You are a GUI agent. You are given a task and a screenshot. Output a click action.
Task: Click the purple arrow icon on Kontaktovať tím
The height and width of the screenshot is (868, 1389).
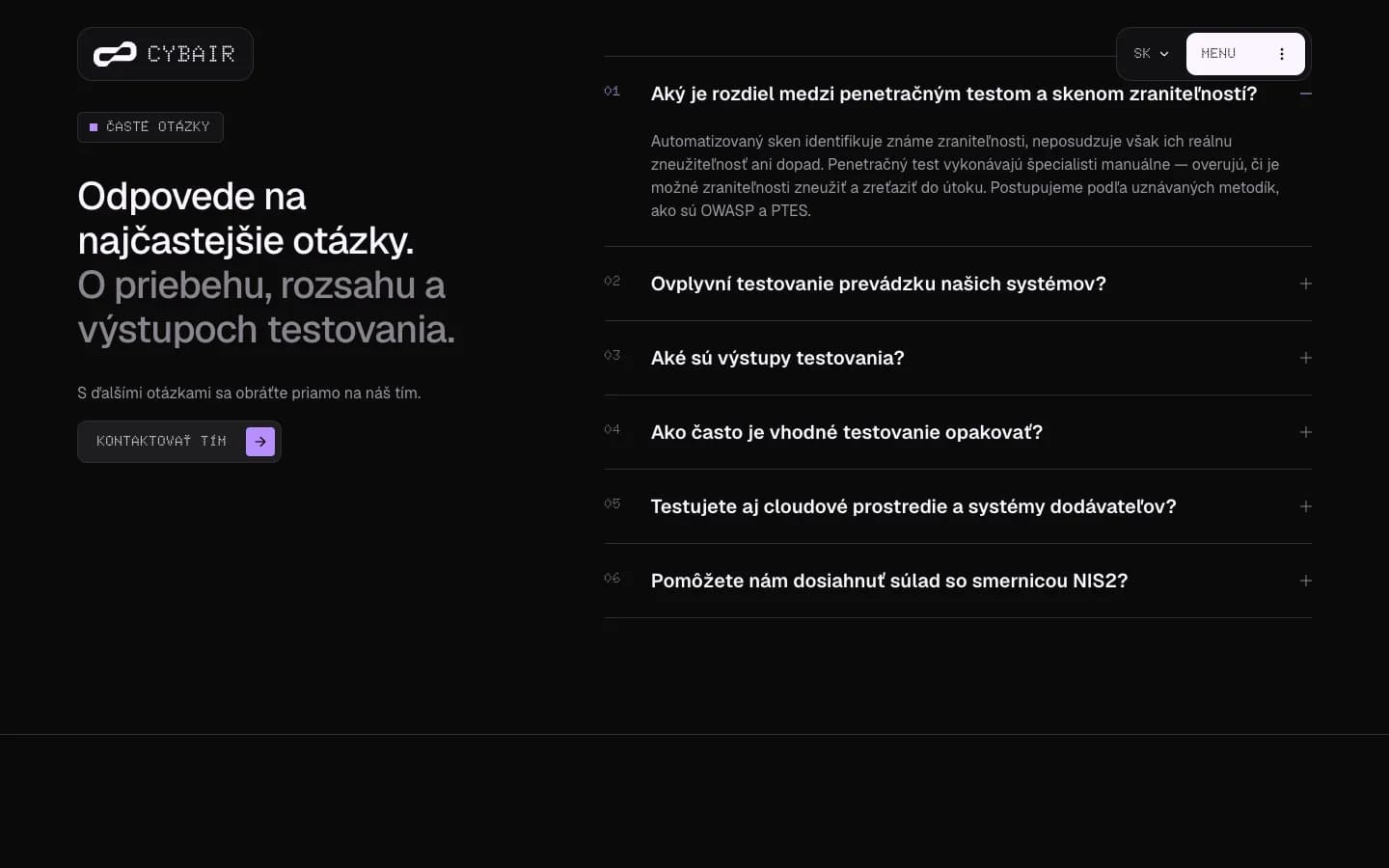coord(260,442)
